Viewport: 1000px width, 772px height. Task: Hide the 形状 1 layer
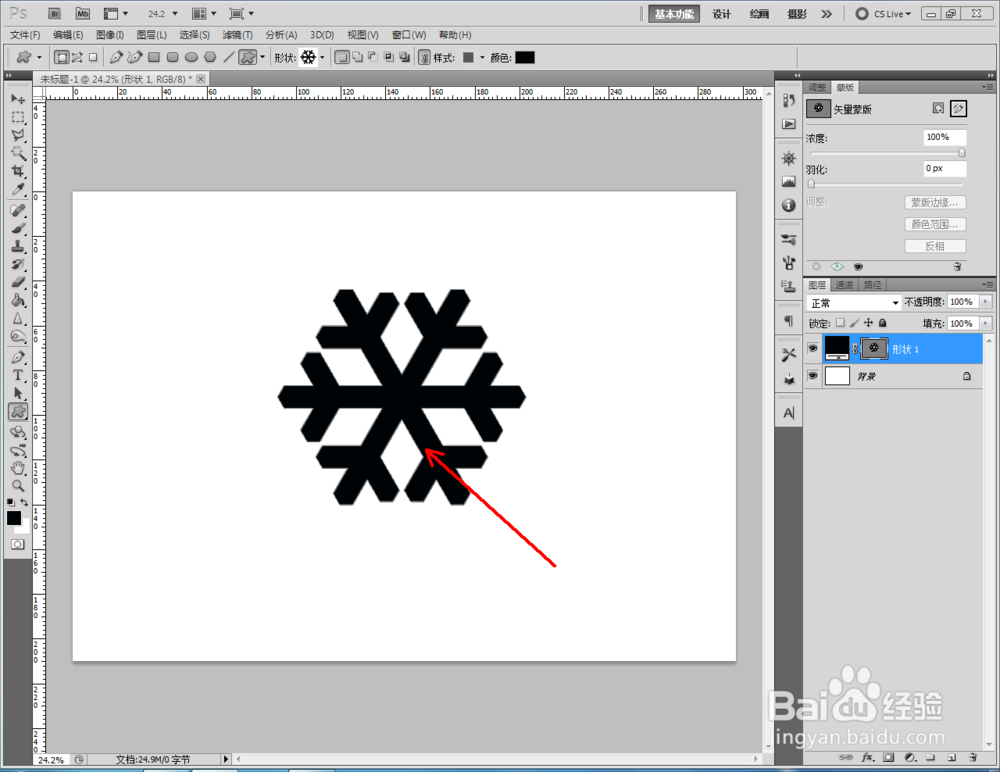(x=812, y=348)
